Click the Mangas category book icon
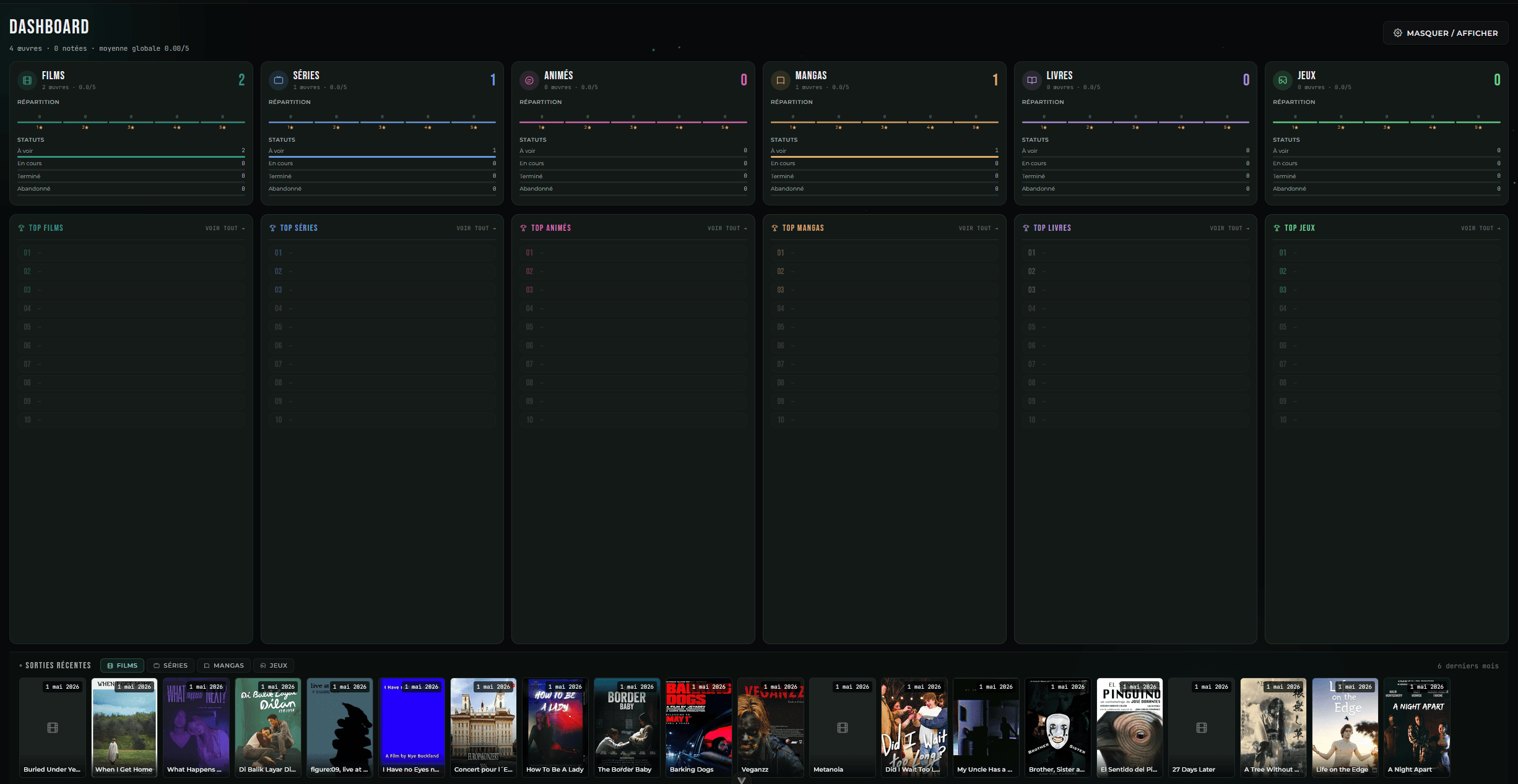This screenshot has height=784, width=1518. pyautogui.click(x=781, y=80)
